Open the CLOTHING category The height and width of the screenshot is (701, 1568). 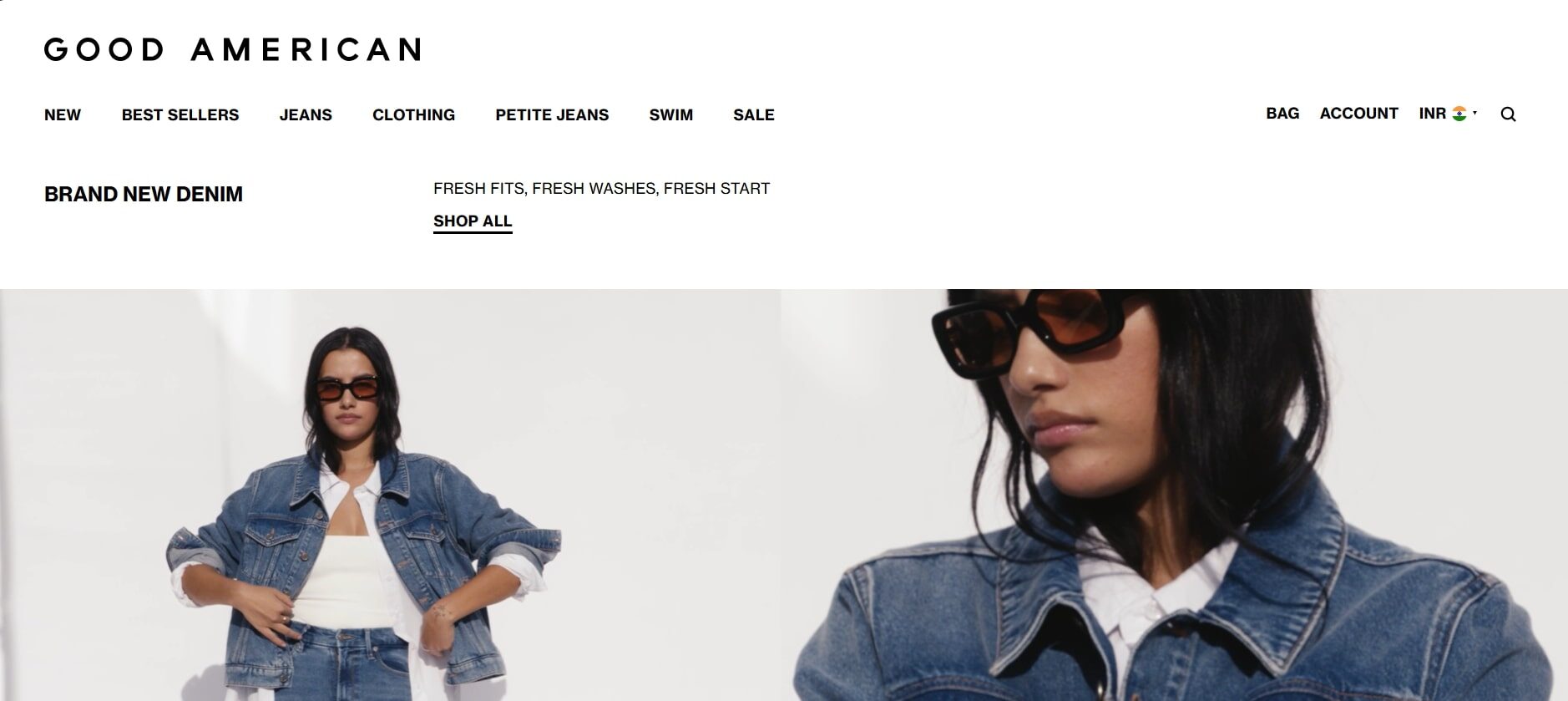[x=414, y=115]
